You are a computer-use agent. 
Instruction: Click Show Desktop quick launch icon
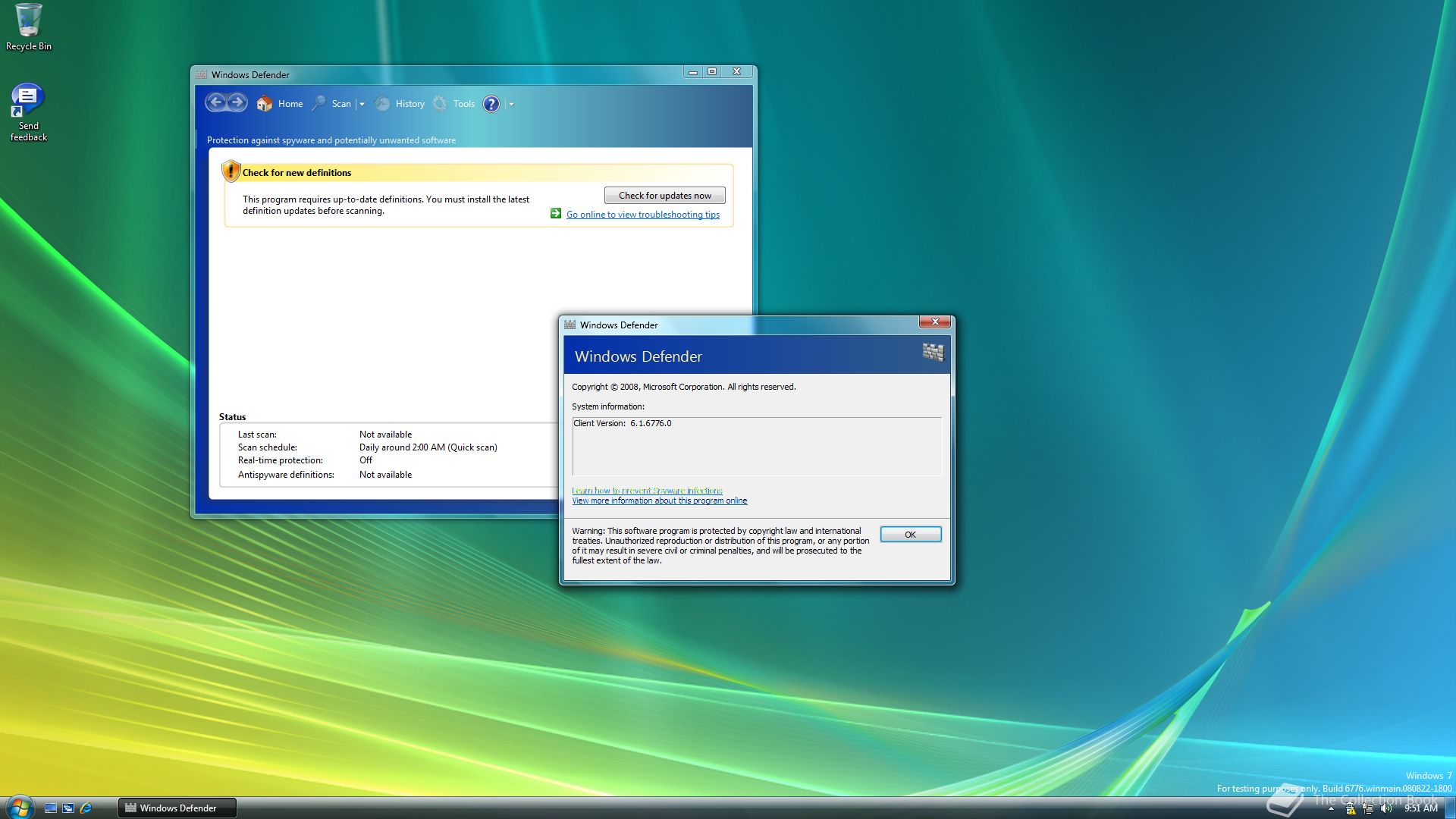tap(51, 808)
